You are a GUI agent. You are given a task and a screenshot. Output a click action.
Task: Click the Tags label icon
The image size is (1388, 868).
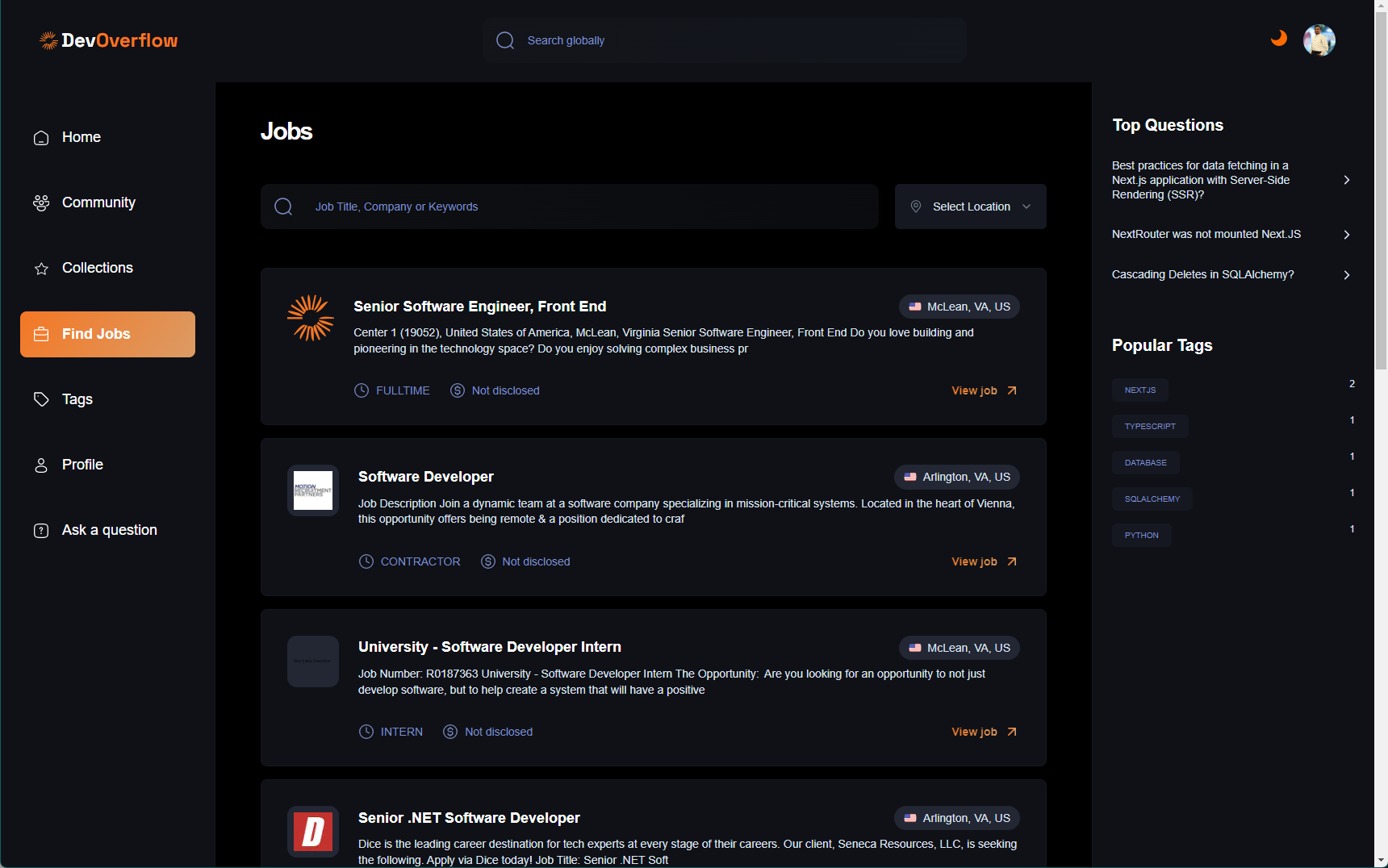(x=41, y=399)
